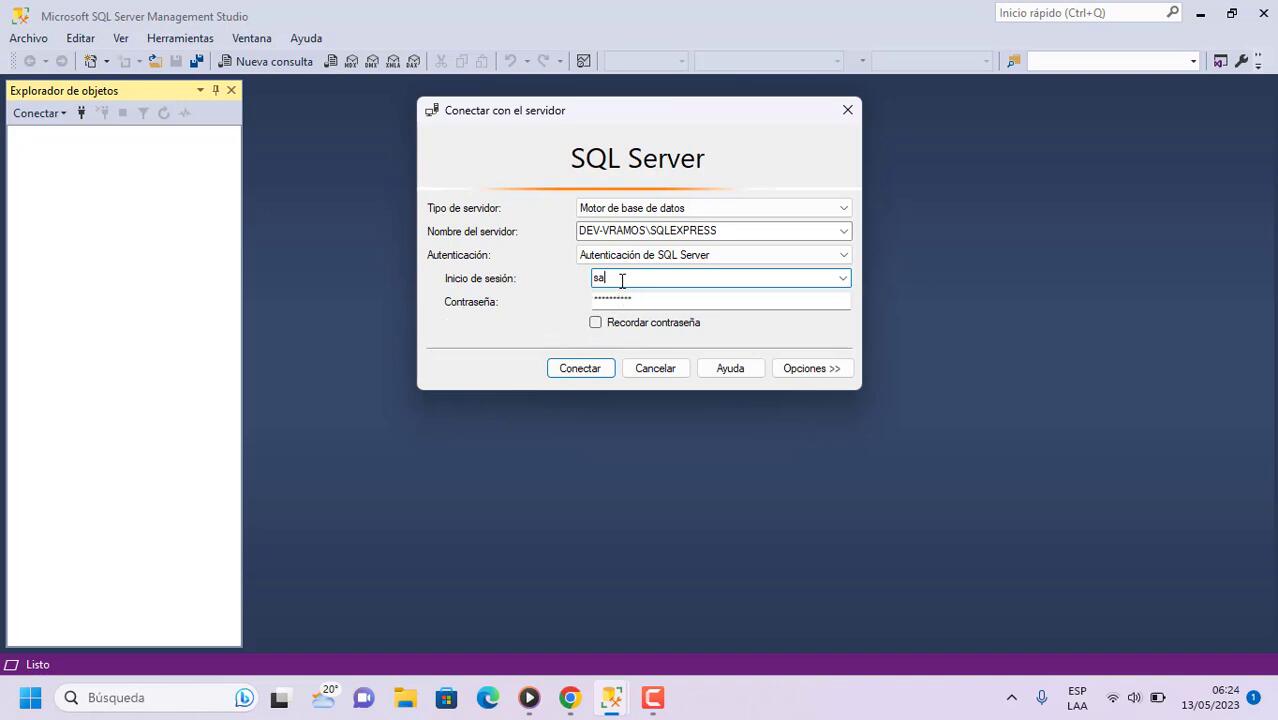Screen dimensions: 1278x720
Task: Pin the Explorador de objetos panel
Action: pos(215,90)
